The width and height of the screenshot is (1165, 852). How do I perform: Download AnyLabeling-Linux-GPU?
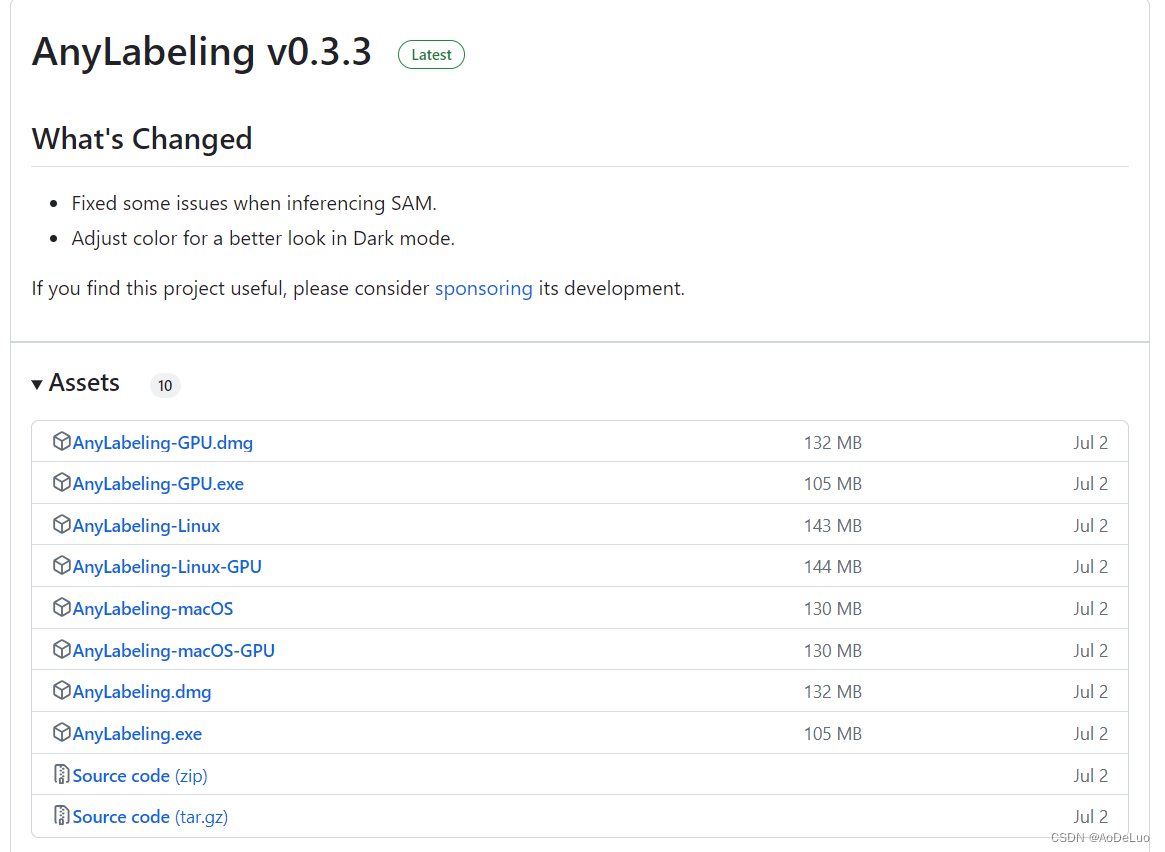[x=167, y=567]
